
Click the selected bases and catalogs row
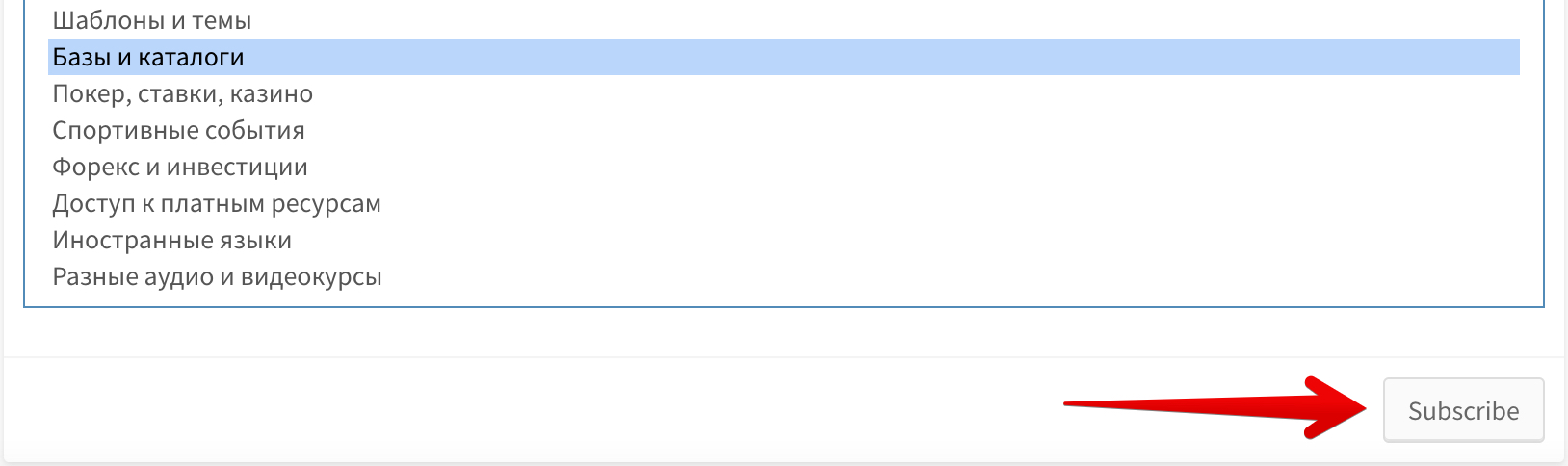148,57
